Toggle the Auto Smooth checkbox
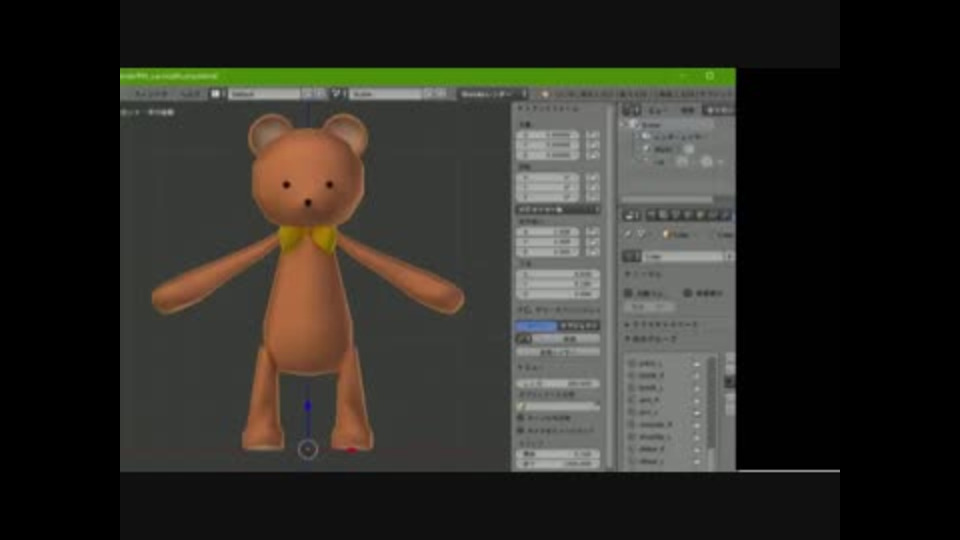 click(628, 293)
